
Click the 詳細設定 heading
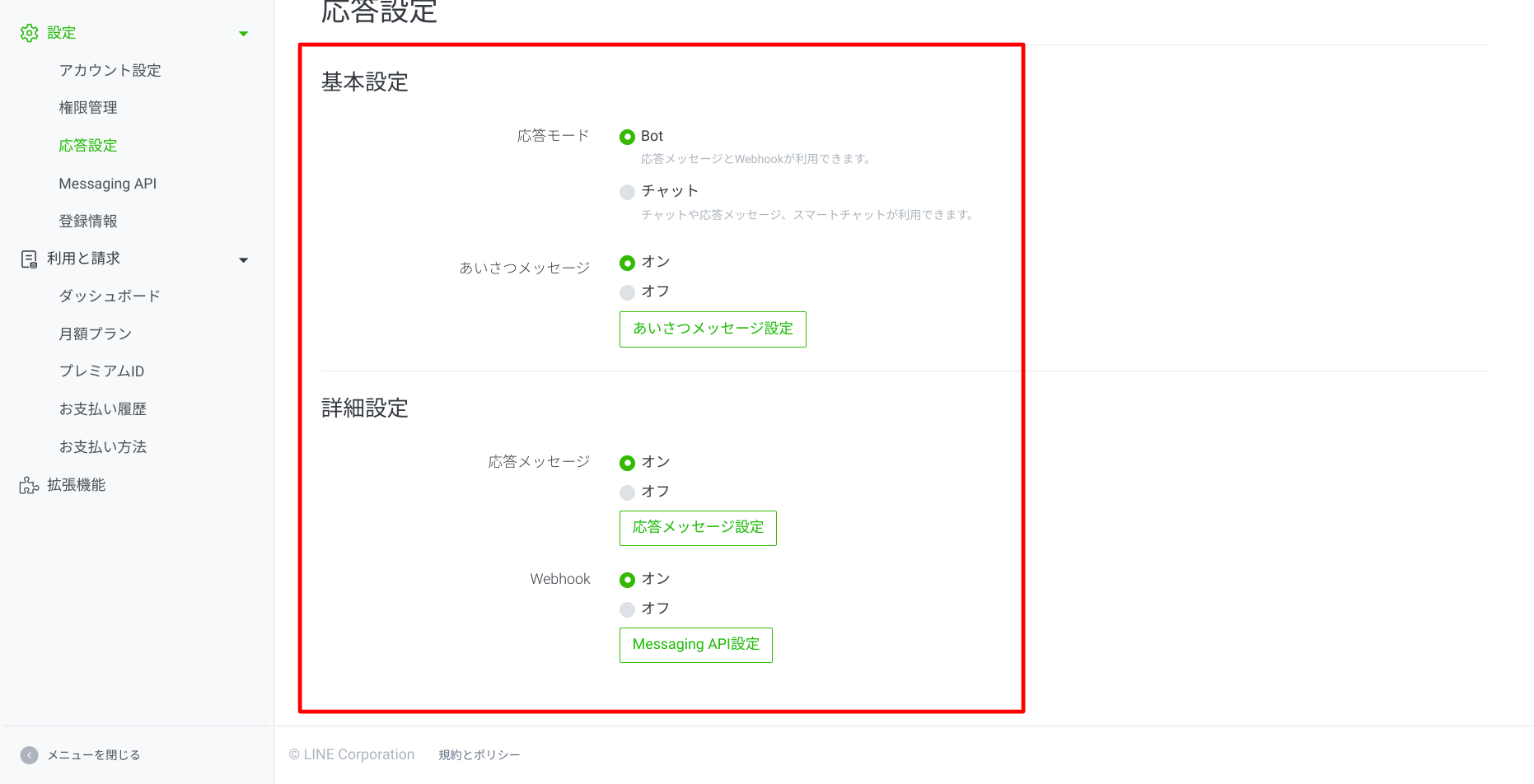tap(364, 408)
